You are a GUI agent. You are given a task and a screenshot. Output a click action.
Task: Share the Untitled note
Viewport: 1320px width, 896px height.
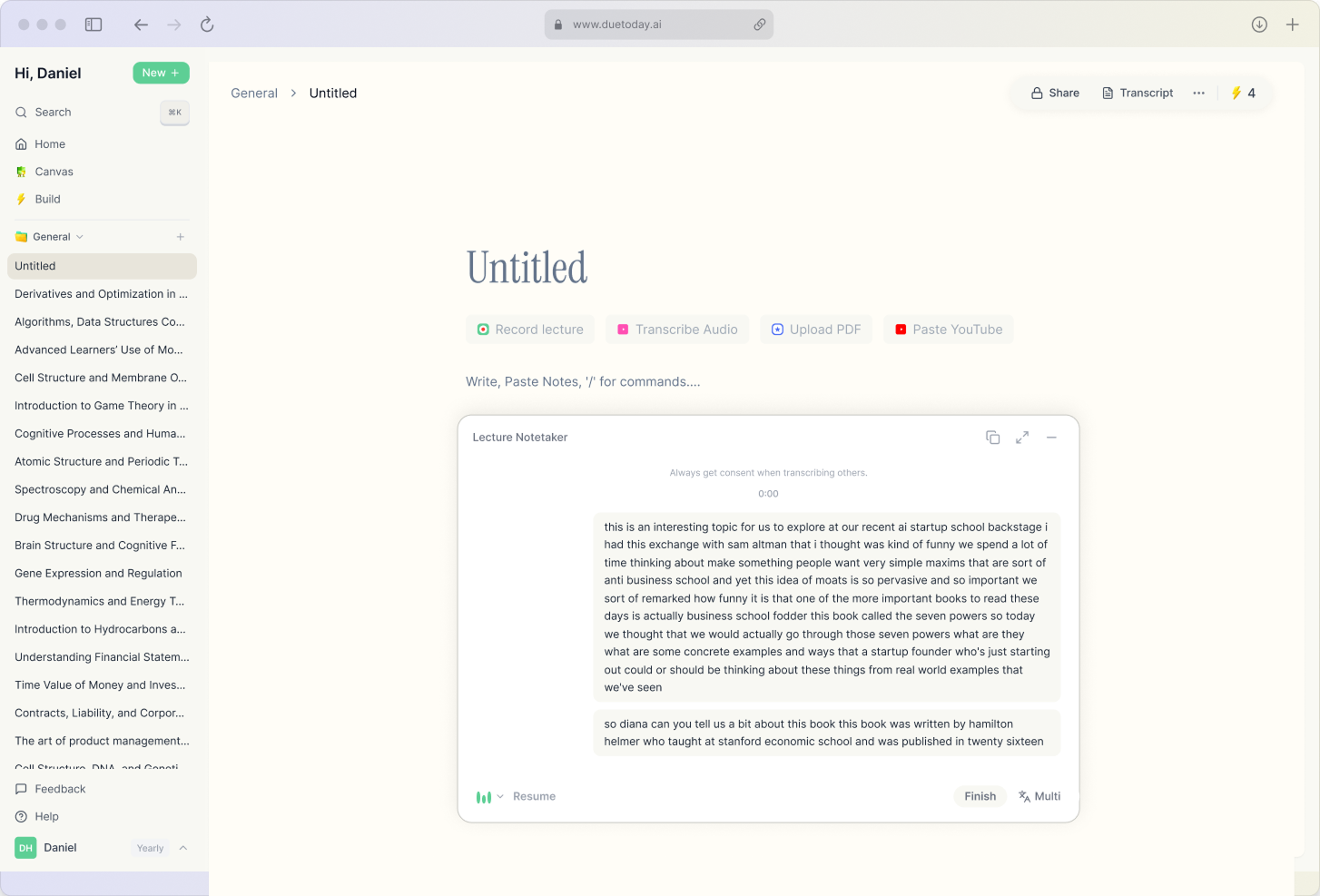coord(1055,92)
